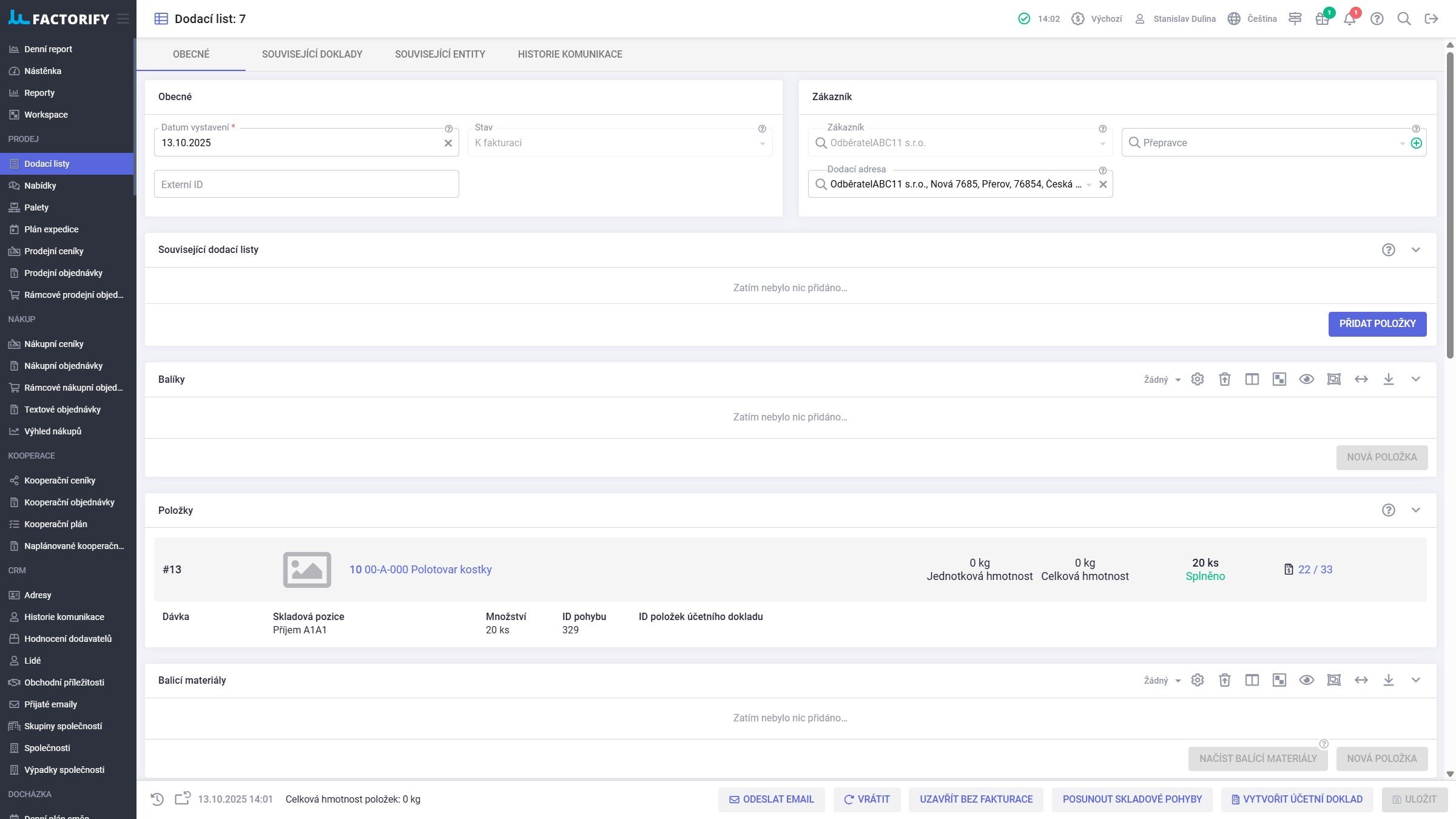Click the notifications bell icon

(x=1349, y=19)
